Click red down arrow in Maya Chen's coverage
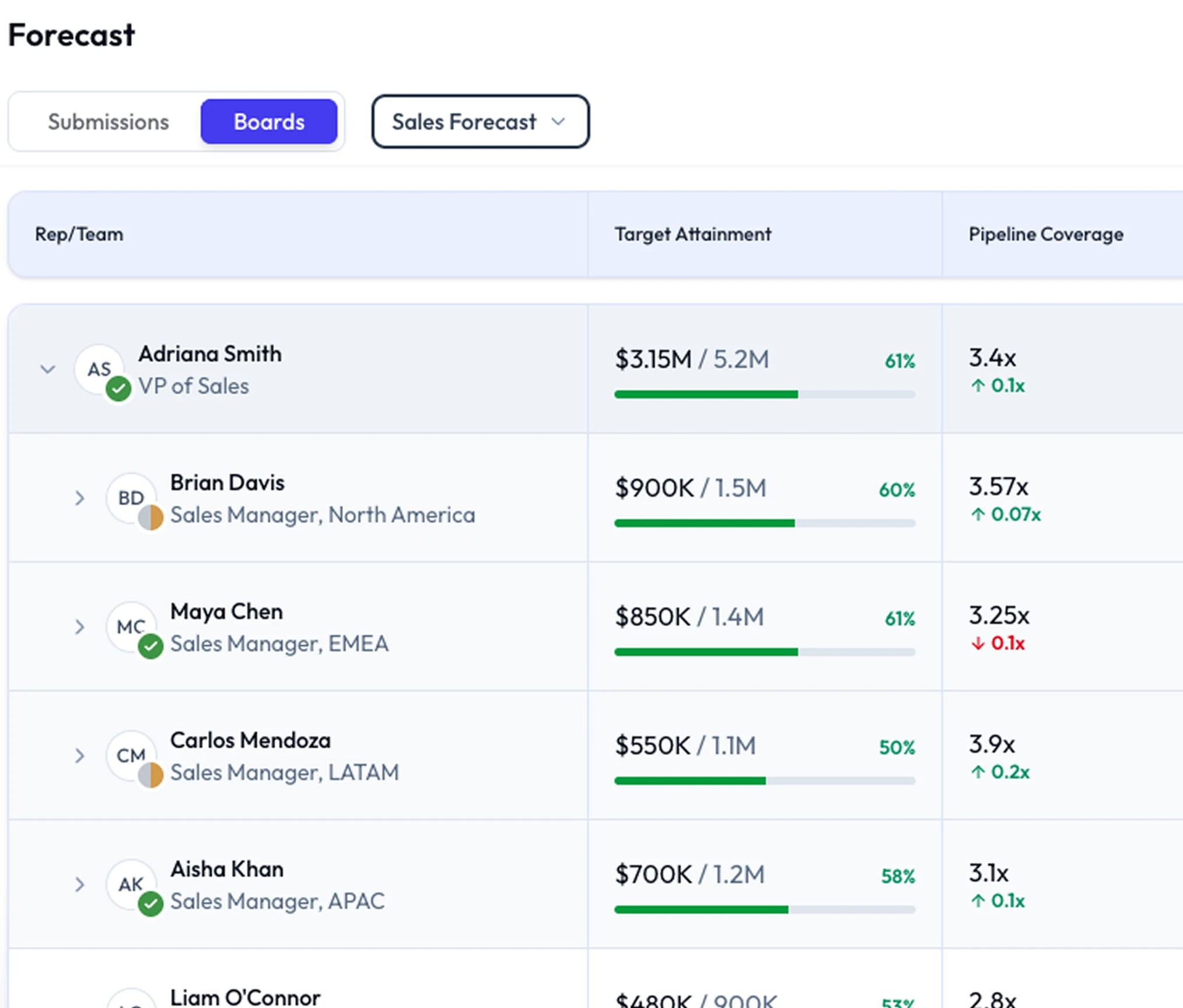Viewport: 1183px width, 1008px height. [x=978, y=643]
